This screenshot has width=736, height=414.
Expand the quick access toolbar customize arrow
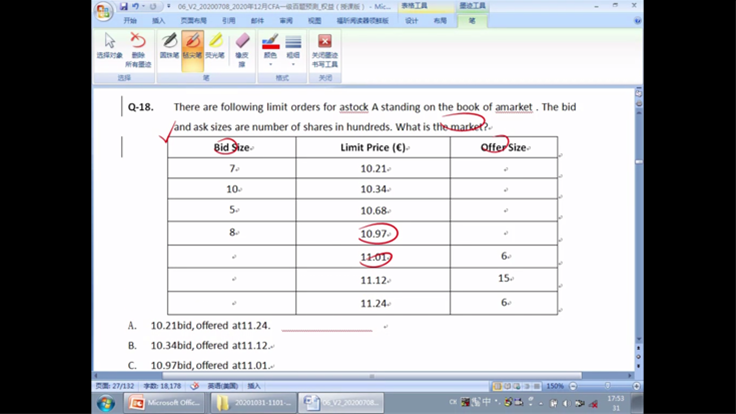pyautogui.click(x=169, y=6)
